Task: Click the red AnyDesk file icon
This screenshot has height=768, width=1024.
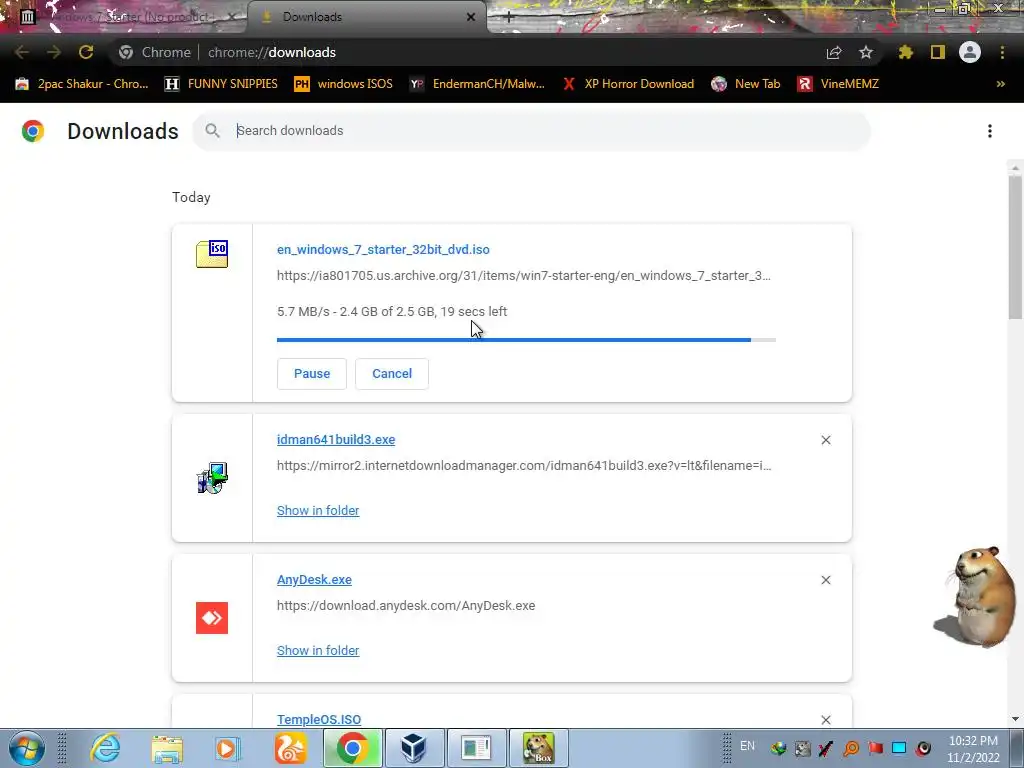Action: click(212, 618)
